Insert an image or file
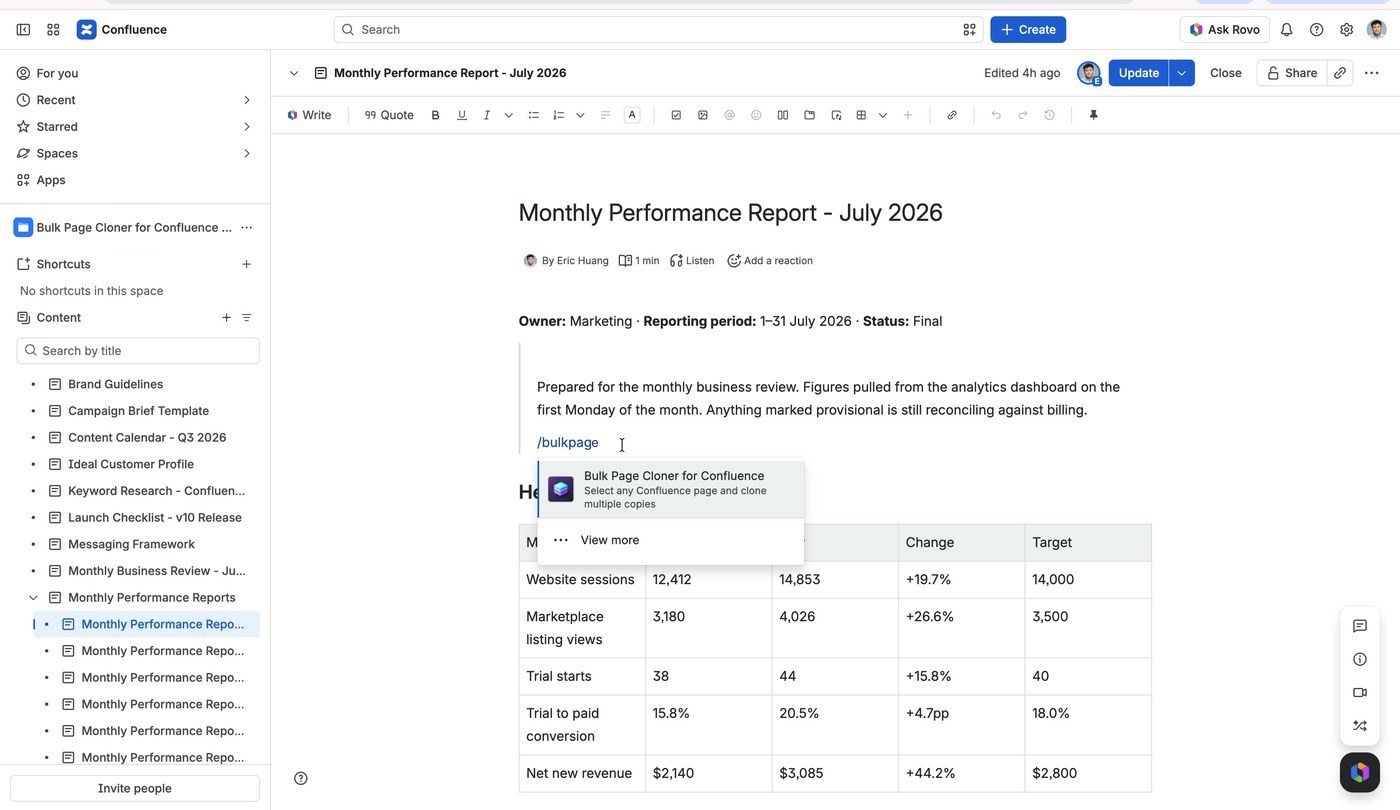The height and width of the screenshot is (810, 1400). coord(703,115)
